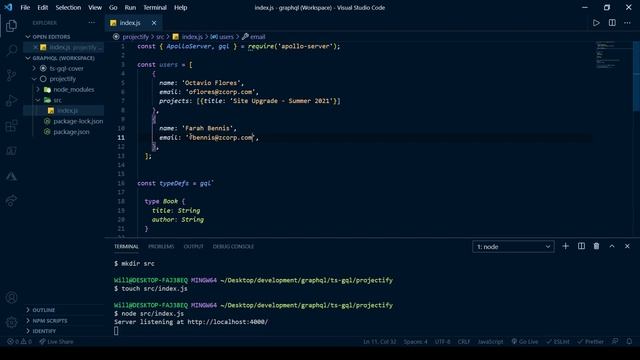Image resolution: width=640 pixels, height=360 pixels.
Task: Open the terminal selector dropdown '1: node'
Action: [513, 247]
